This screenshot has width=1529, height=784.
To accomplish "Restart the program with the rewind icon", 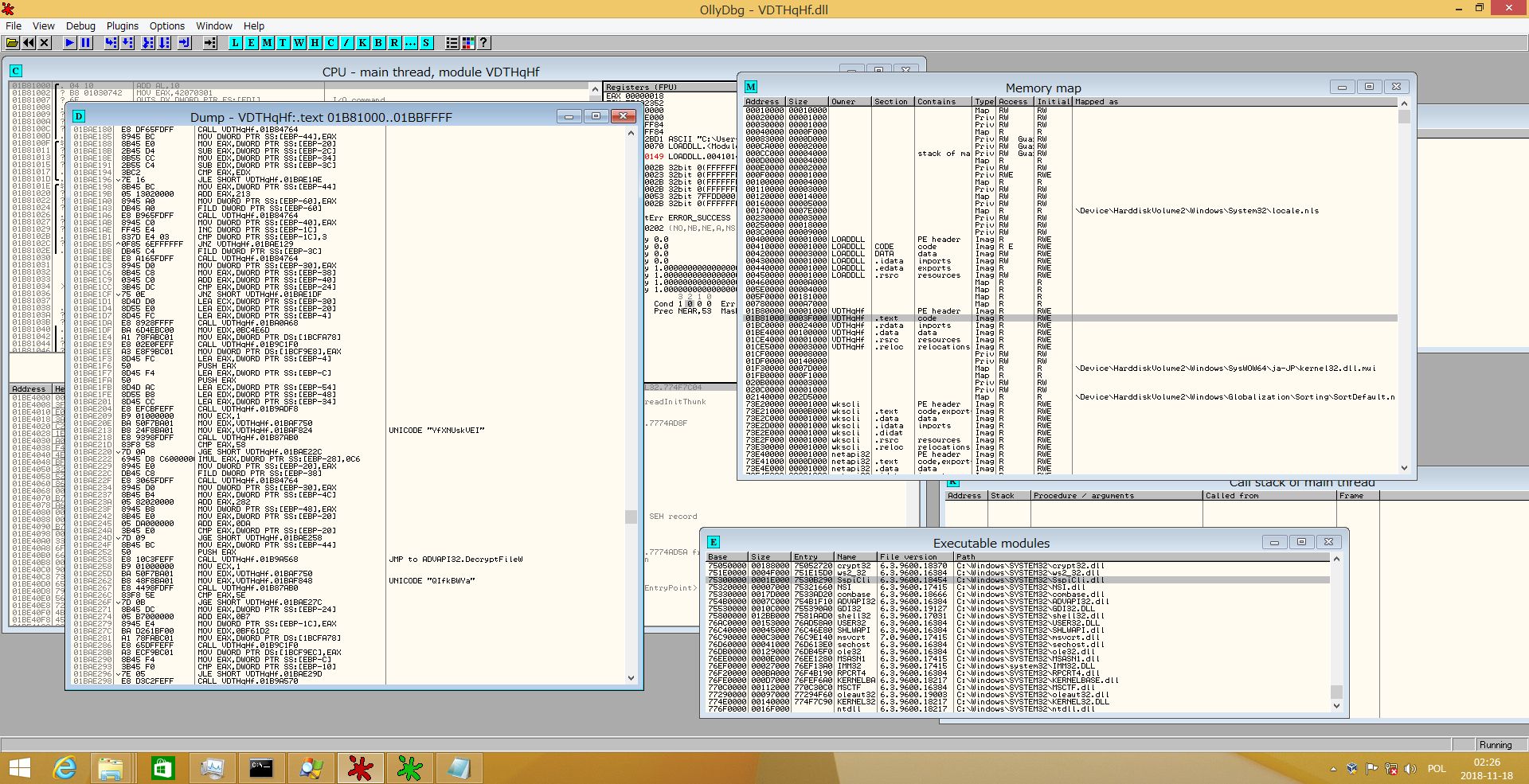I will (29, 43).
